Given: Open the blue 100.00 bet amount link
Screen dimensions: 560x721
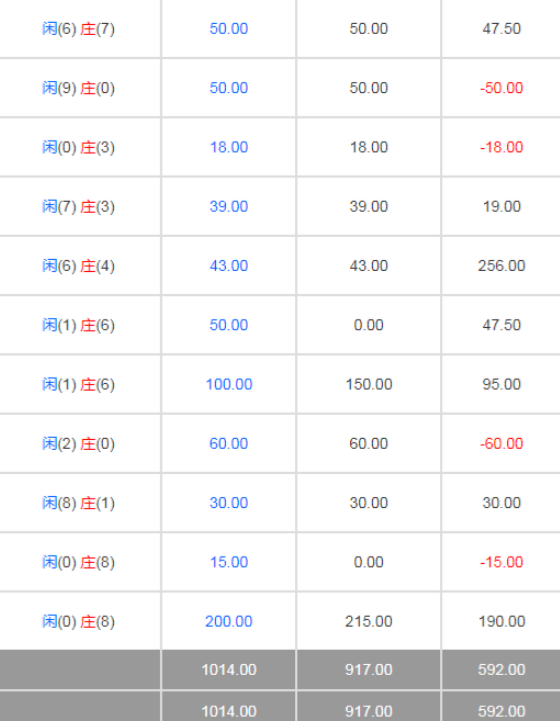Looking at the screenshot, I should (229, 384).
